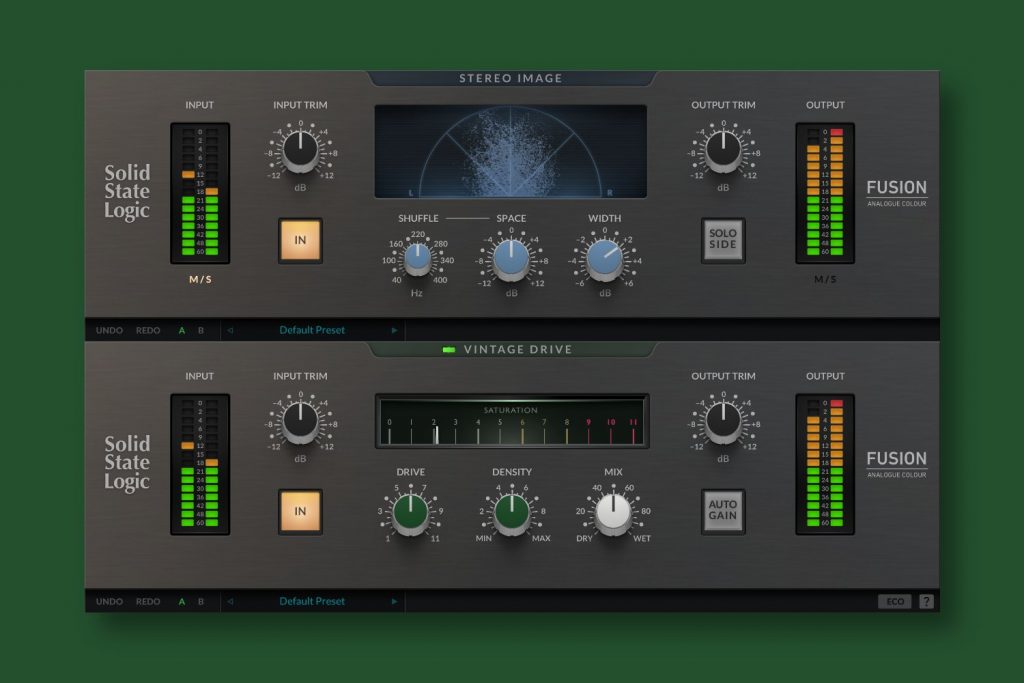Click the SPACE dB knob
1024x683 pixels.
tap(511, 260)
